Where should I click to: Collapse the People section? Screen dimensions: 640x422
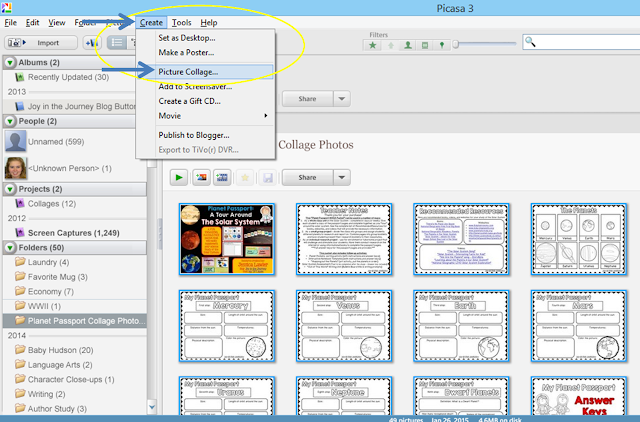[10, 121]
